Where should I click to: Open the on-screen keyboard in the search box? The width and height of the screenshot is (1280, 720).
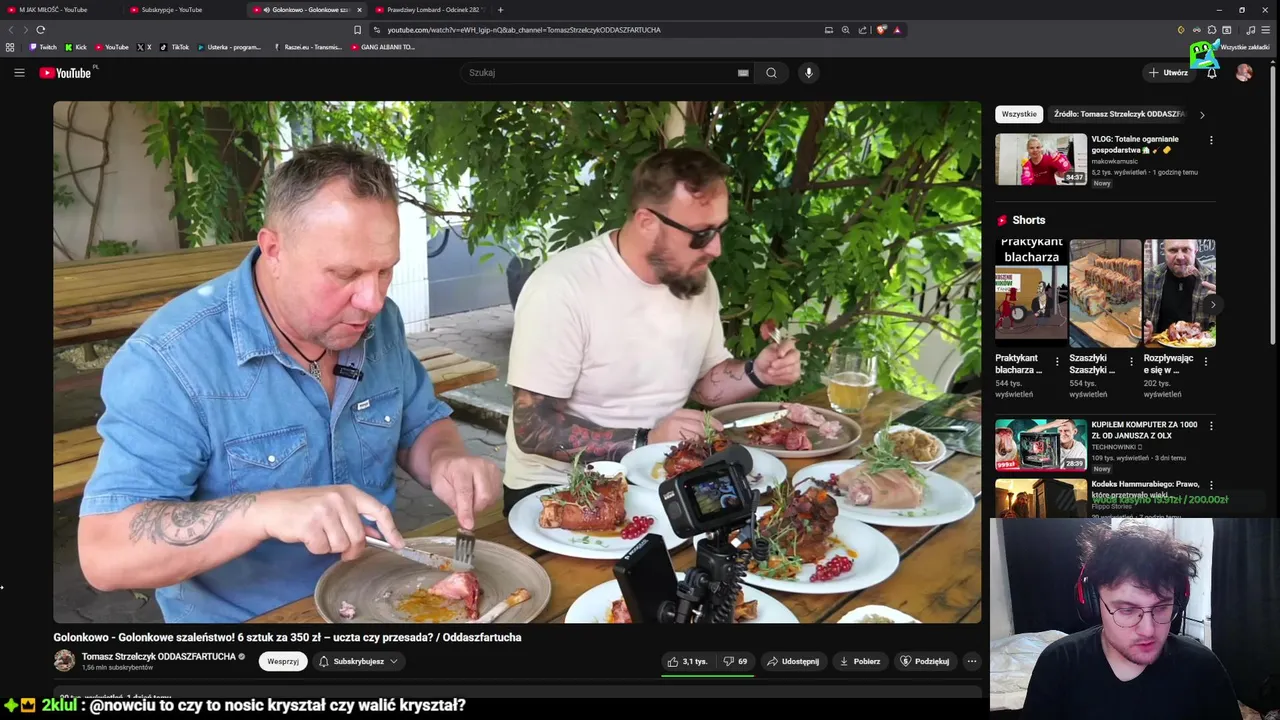743,72
